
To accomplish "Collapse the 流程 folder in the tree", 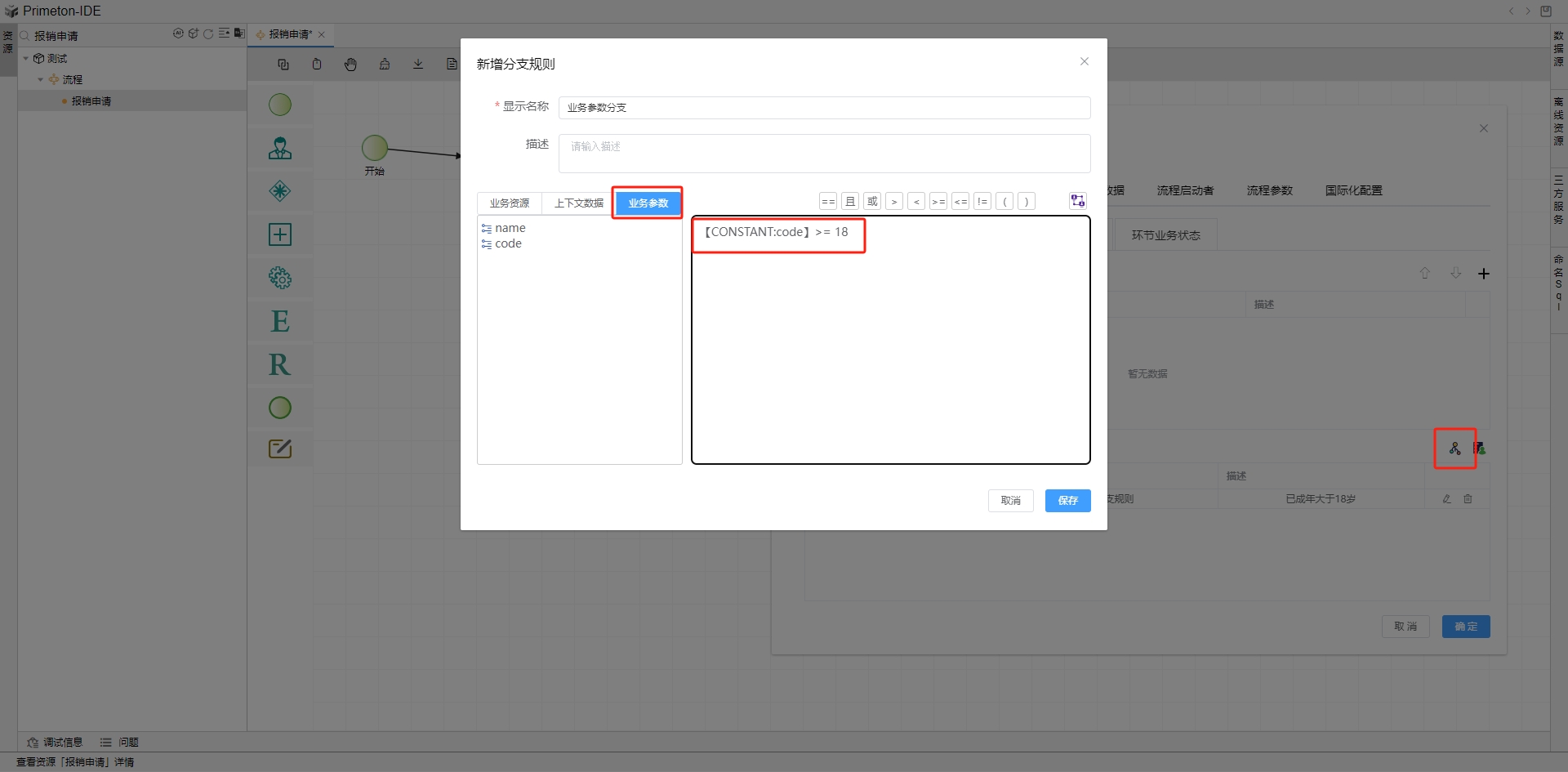I will point(41,80).
